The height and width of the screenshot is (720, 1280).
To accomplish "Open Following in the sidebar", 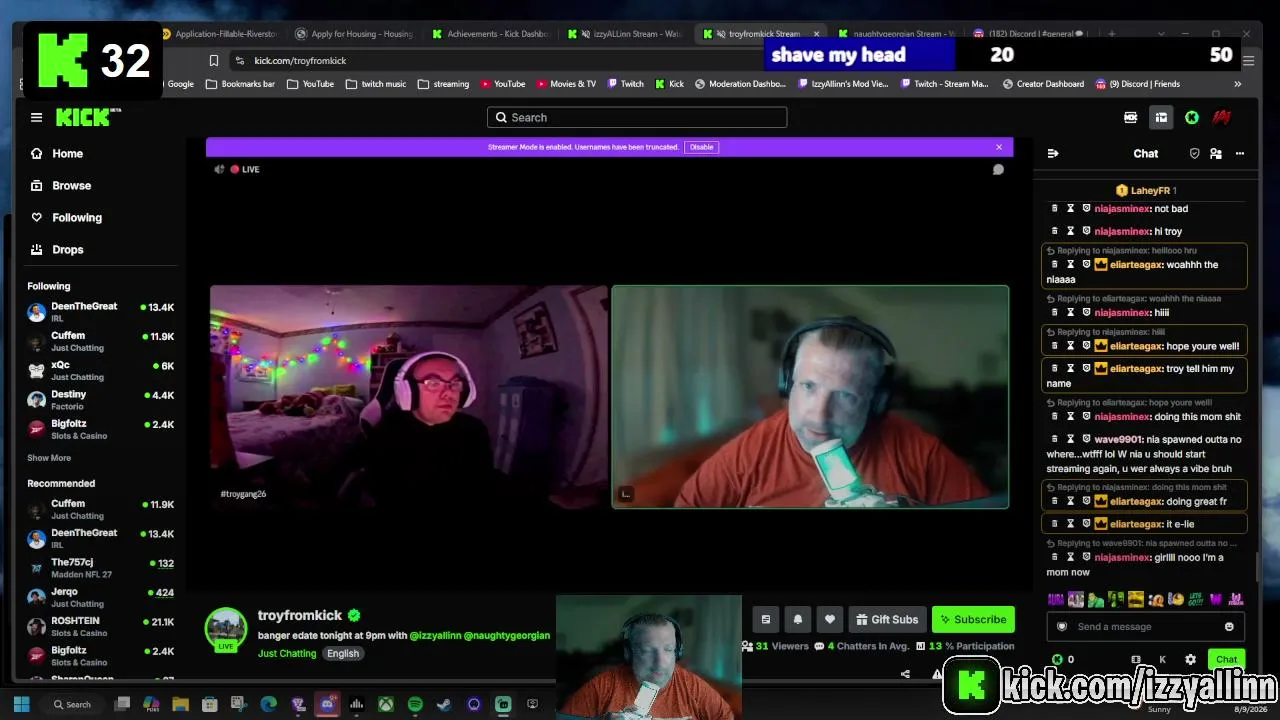I will [x=67, y=217].
